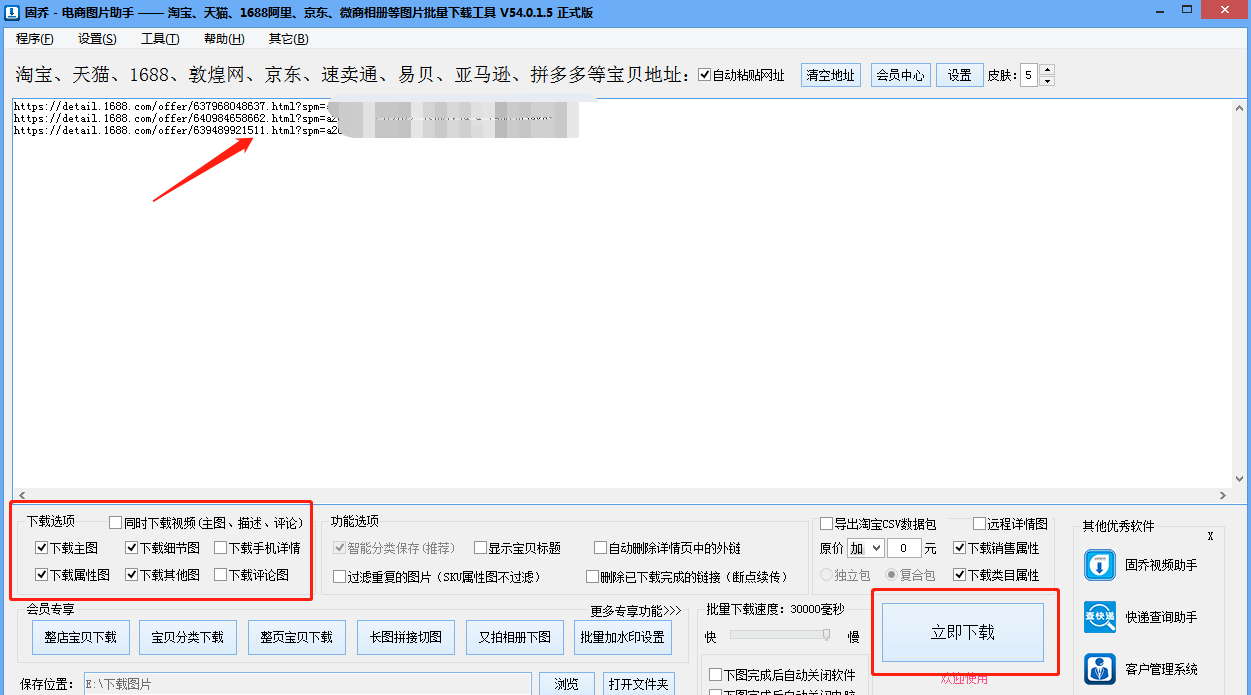Enable 过滤重复的图片 checkbox
Viewport: 1251px width, 695px height.
click(x=340, y=577)
